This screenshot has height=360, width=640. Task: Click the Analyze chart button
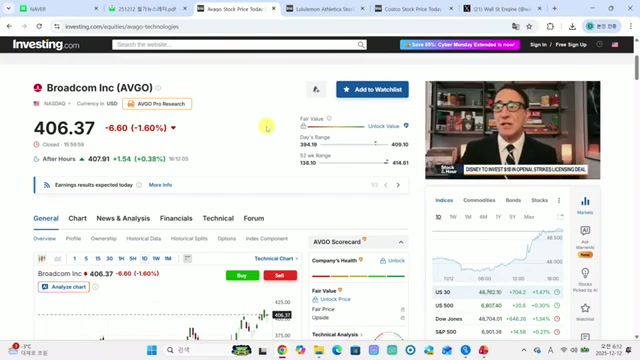point(64,287)
